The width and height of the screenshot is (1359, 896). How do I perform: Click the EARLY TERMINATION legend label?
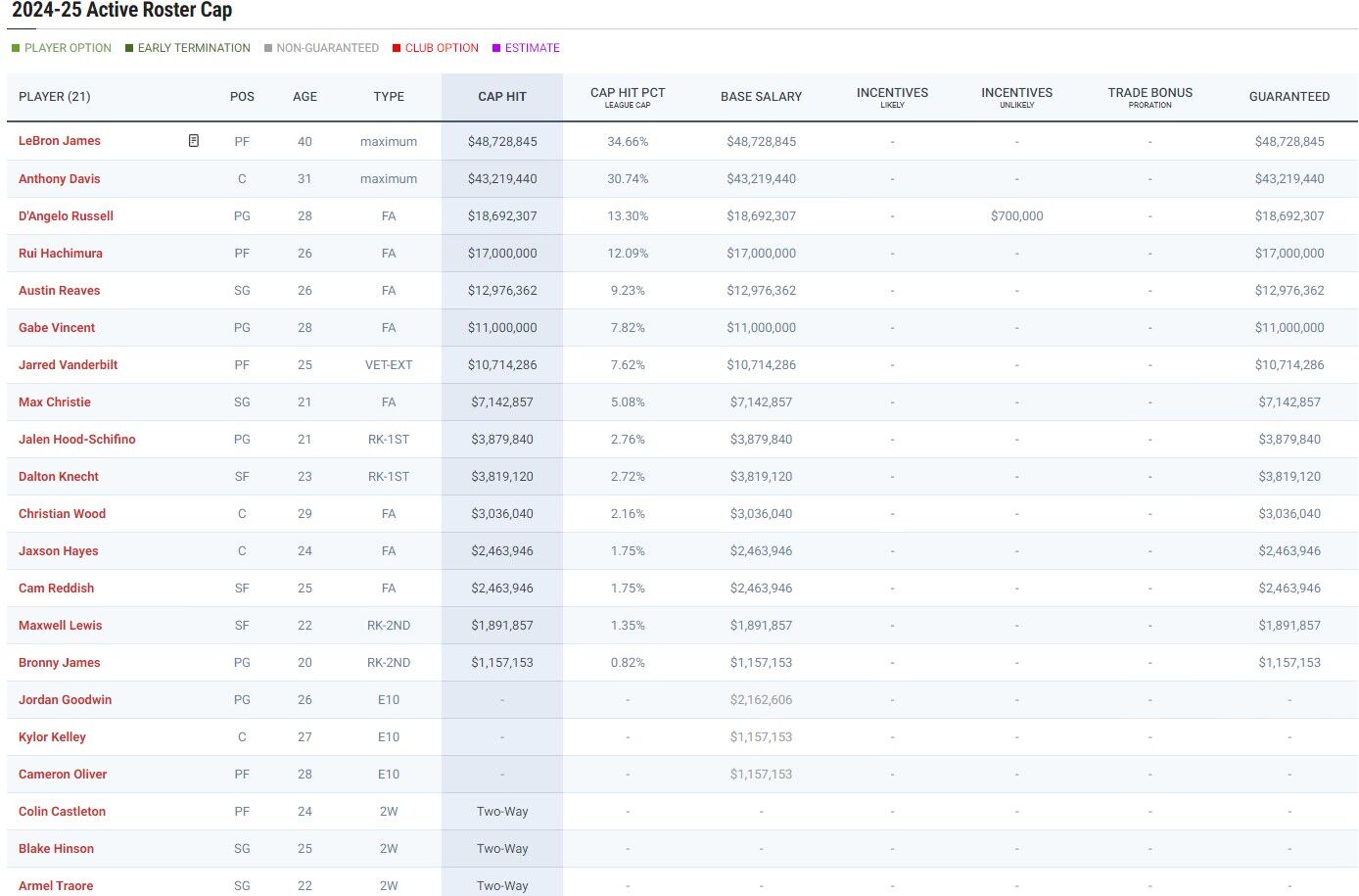194,48
